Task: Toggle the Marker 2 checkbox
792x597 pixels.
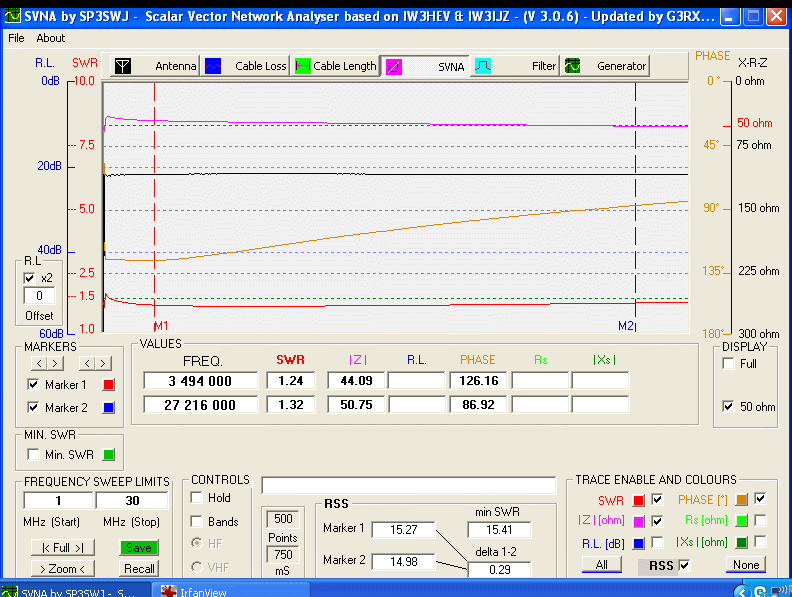Action: 34,407
